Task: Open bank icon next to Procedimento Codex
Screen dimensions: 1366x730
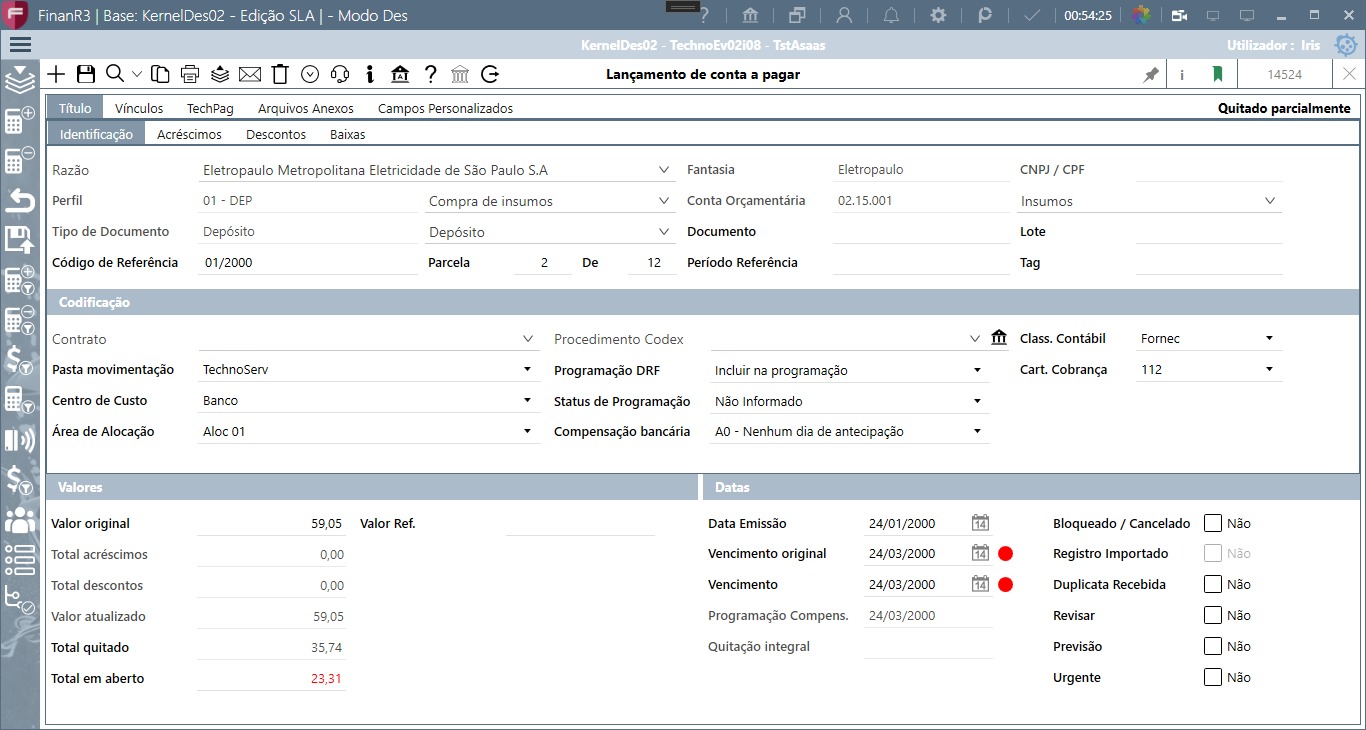Action: pyautogui.click(x=999, y=339)
